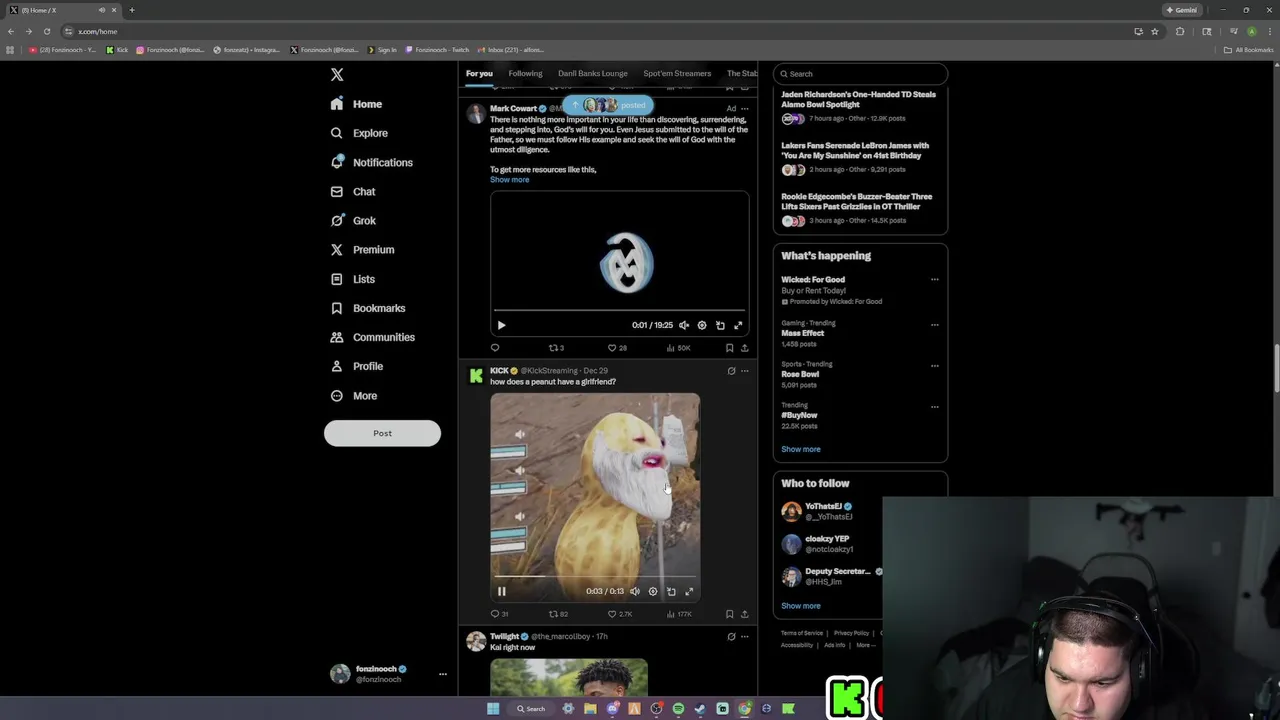Open Explore in the sidebar
Screen dimensions: 1280x720
point(358,133)
